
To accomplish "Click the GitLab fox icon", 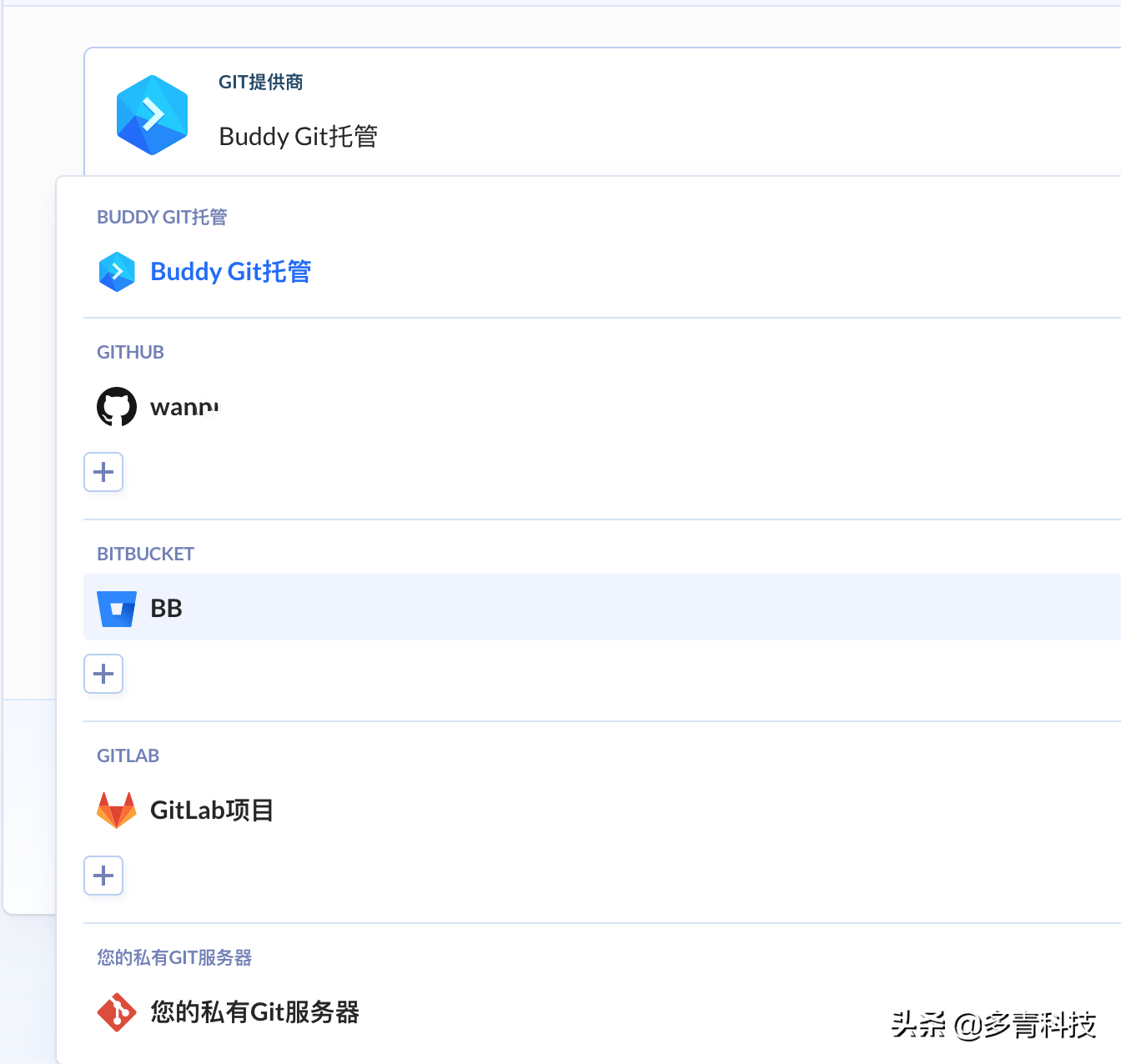I will pyautogui.click(x=117, y=811).
